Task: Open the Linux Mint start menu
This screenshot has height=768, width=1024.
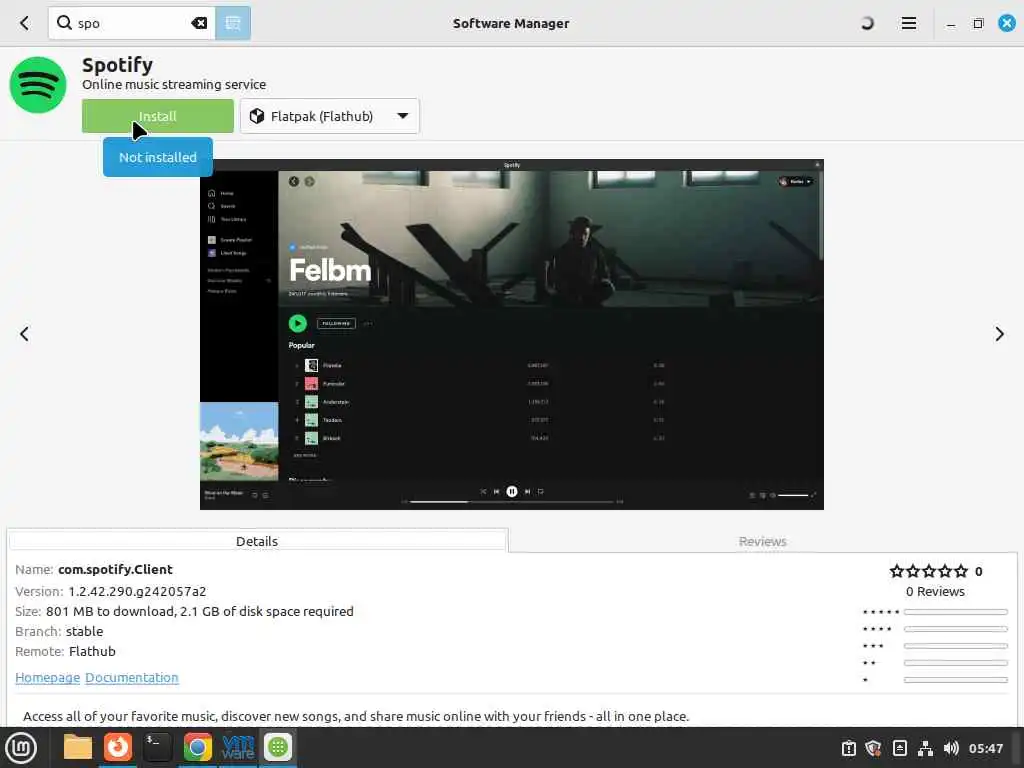Action: coord(21,748)
